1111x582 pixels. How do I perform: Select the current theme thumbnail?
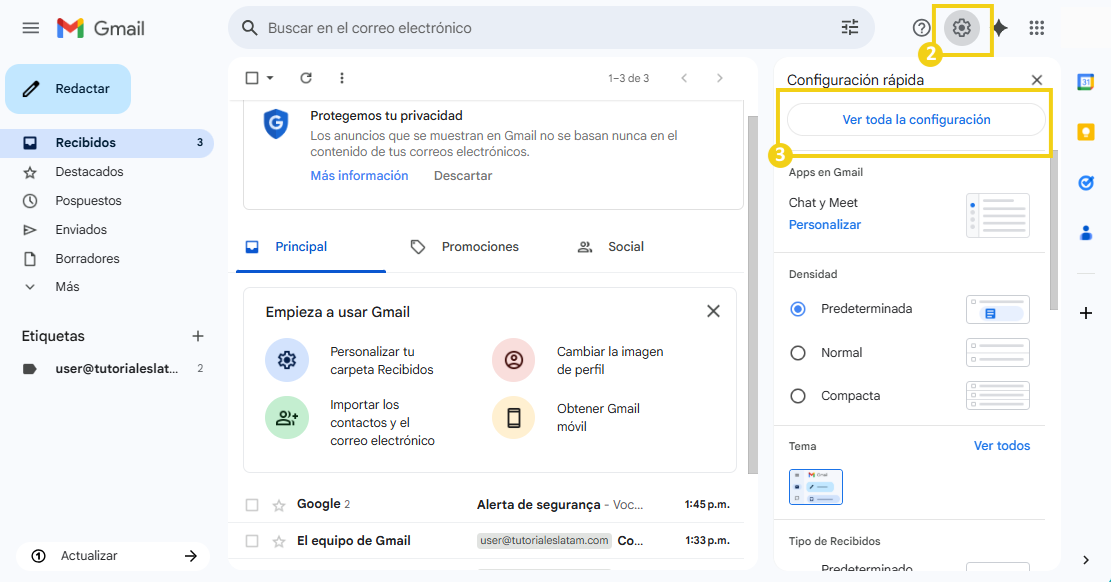point(816,487)
